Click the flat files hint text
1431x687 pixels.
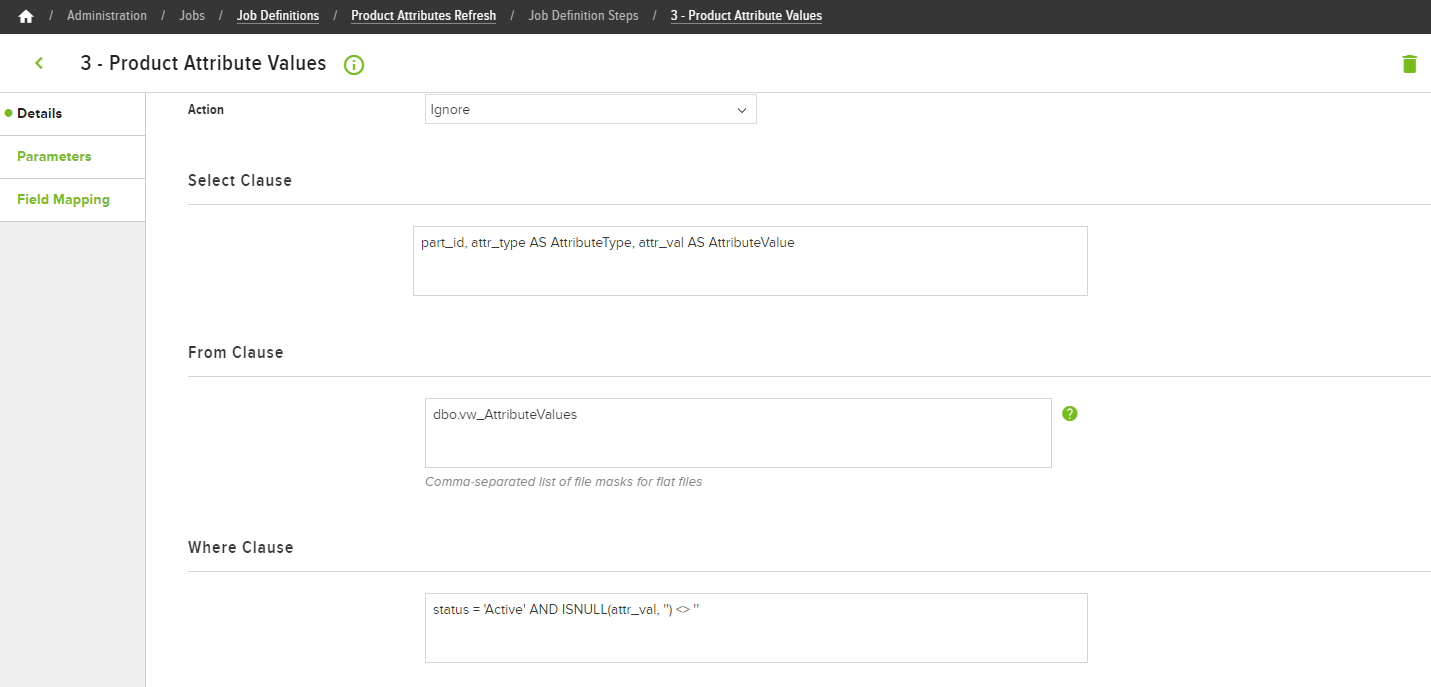point(564,482)
